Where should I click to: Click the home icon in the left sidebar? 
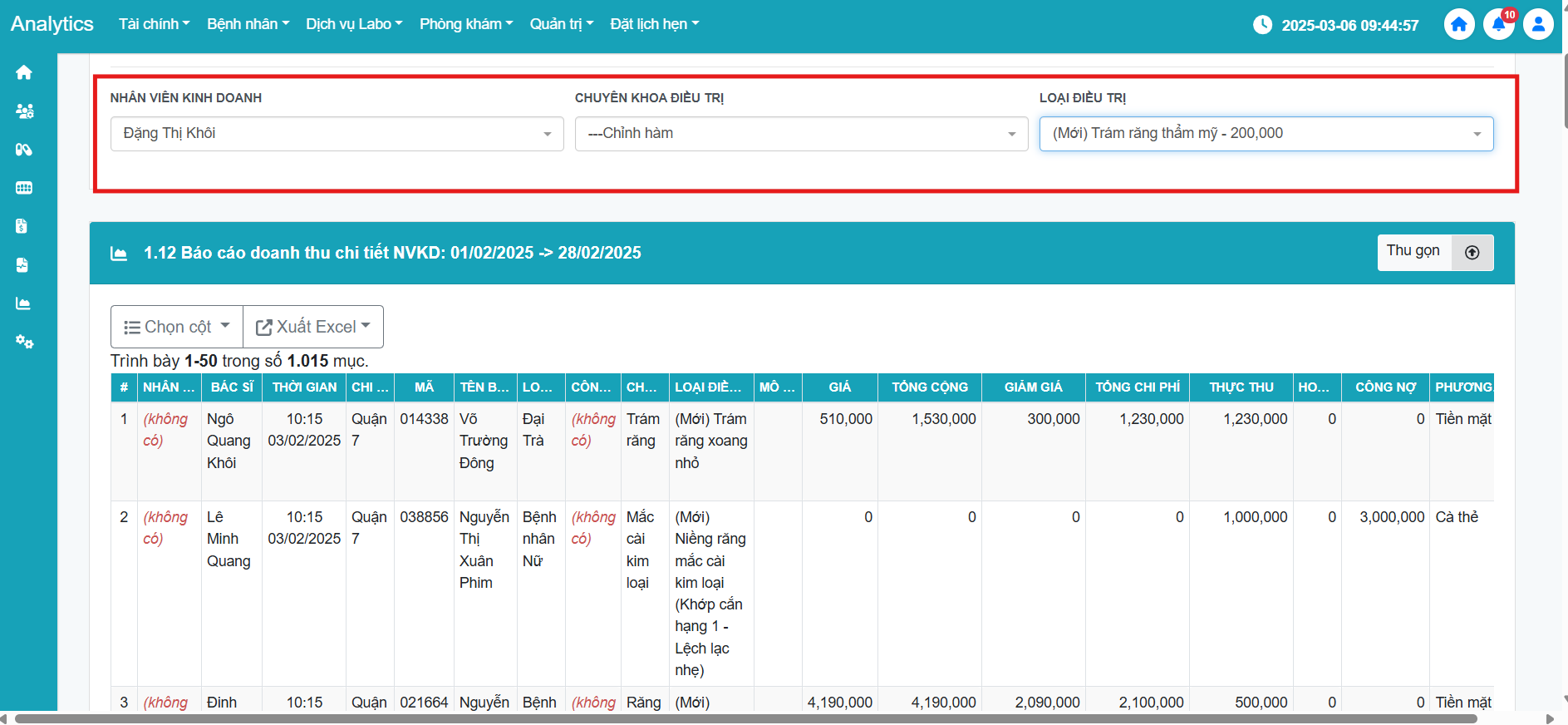pyautogui.click(x=24, y=73)
